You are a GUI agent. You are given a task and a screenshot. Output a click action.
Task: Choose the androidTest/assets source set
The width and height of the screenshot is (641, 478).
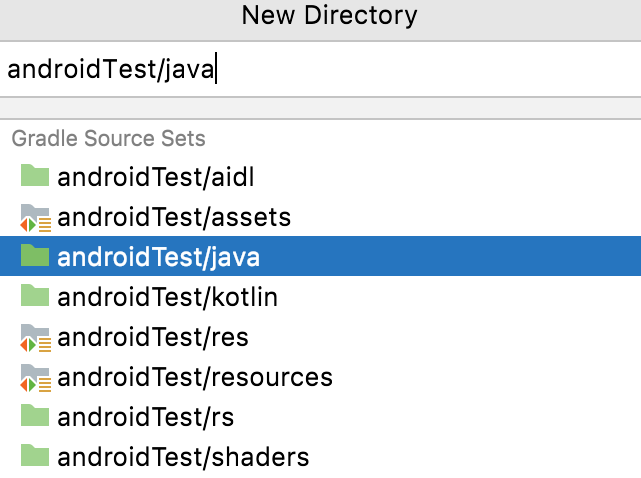(174, 217)
